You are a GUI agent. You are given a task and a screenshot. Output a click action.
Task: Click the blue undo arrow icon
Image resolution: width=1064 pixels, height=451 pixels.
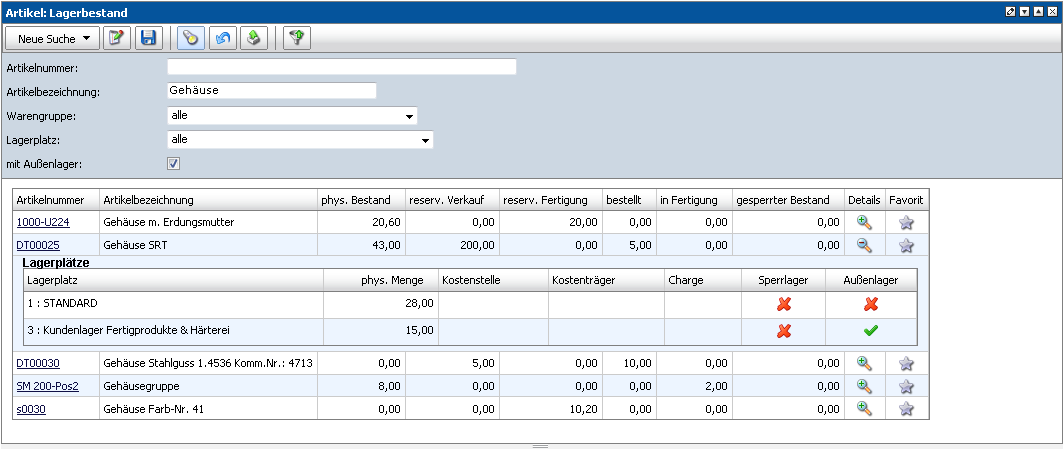pyautogui.click(x=223, y=38)
